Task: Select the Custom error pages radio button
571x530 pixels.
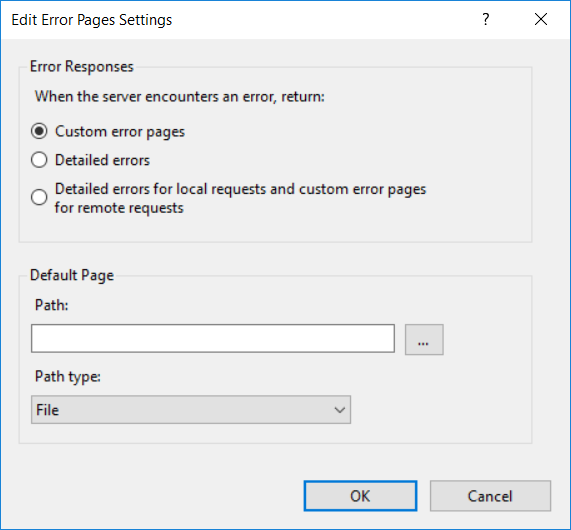Action: [x=39, y=131]
